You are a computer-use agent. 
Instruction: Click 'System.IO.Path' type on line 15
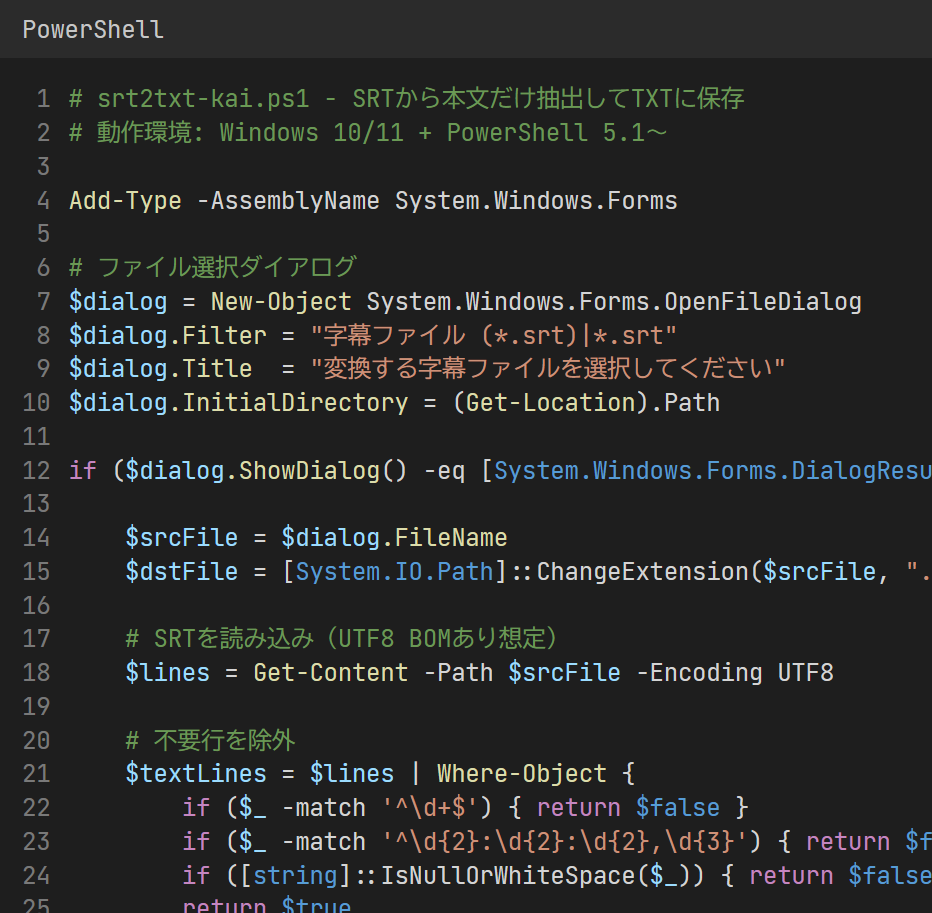tap(395, 571)
